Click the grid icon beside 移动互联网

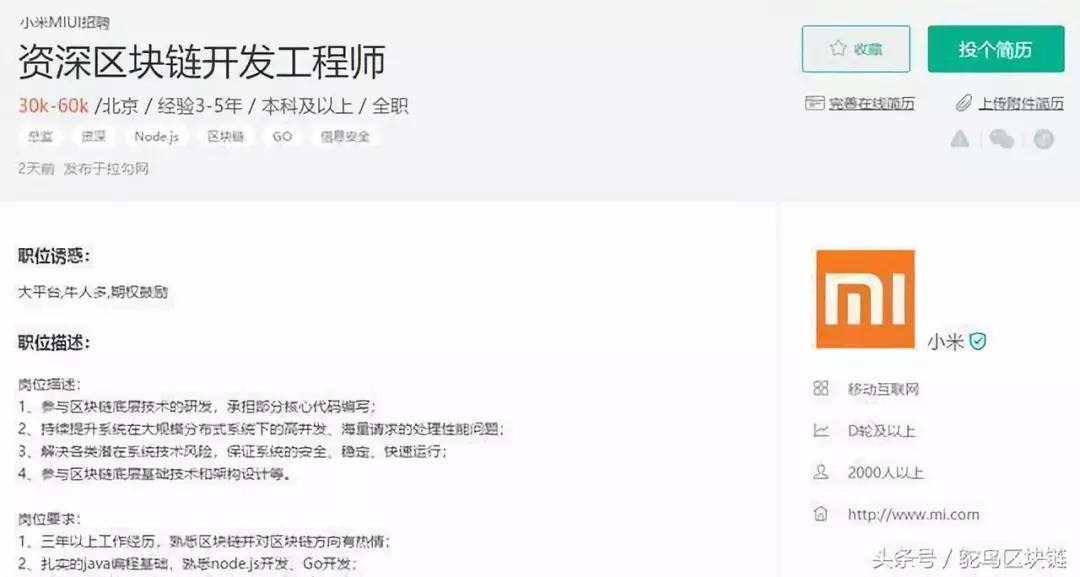coord(820,388)
